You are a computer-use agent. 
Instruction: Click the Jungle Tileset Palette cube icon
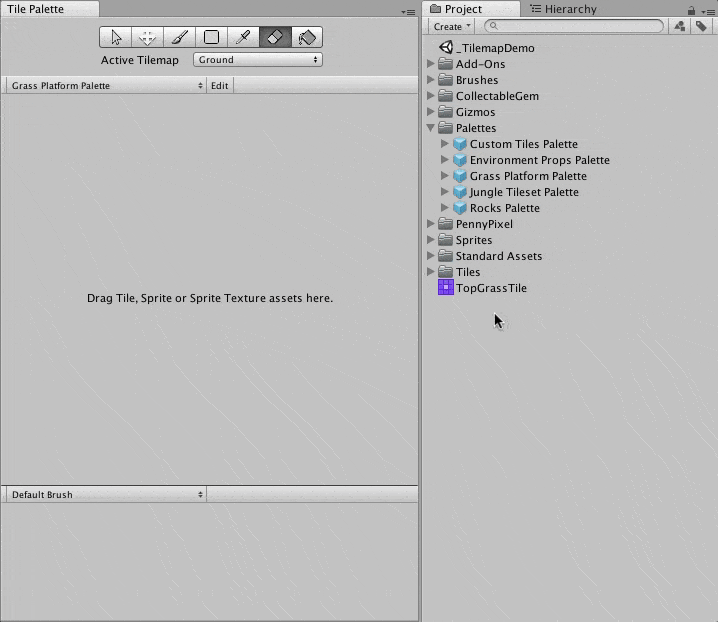460,192
